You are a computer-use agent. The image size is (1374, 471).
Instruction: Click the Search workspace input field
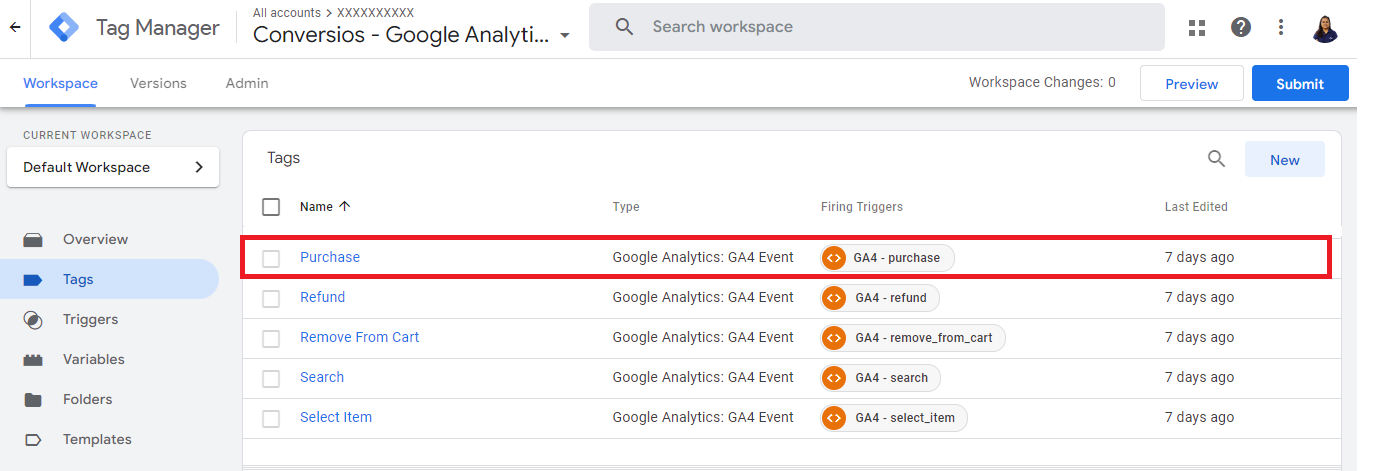(x=877, y=27)
